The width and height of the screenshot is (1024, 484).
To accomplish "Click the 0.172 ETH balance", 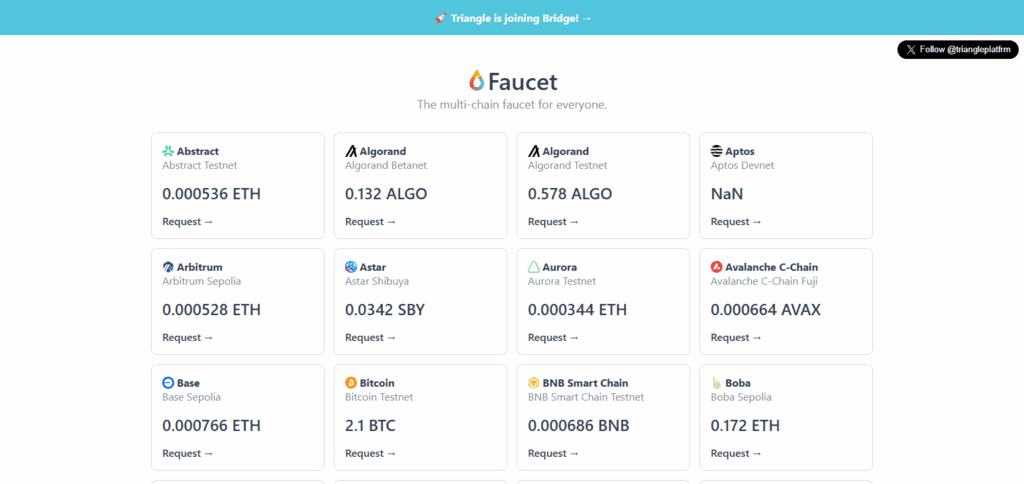I will pyautogui.click(x=745, y=425).
